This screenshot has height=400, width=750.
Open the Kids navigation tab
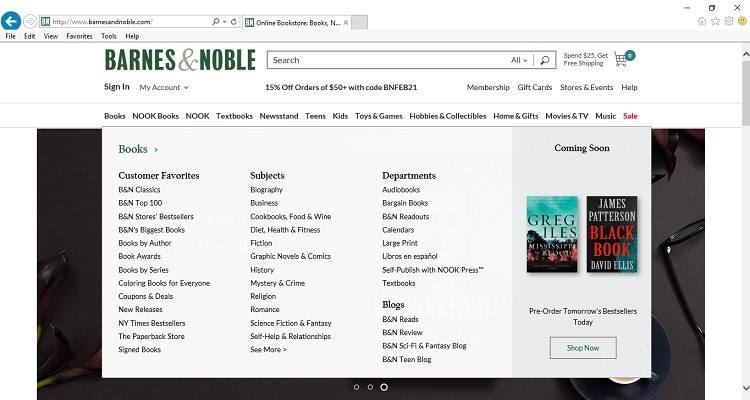pos(340,116)
